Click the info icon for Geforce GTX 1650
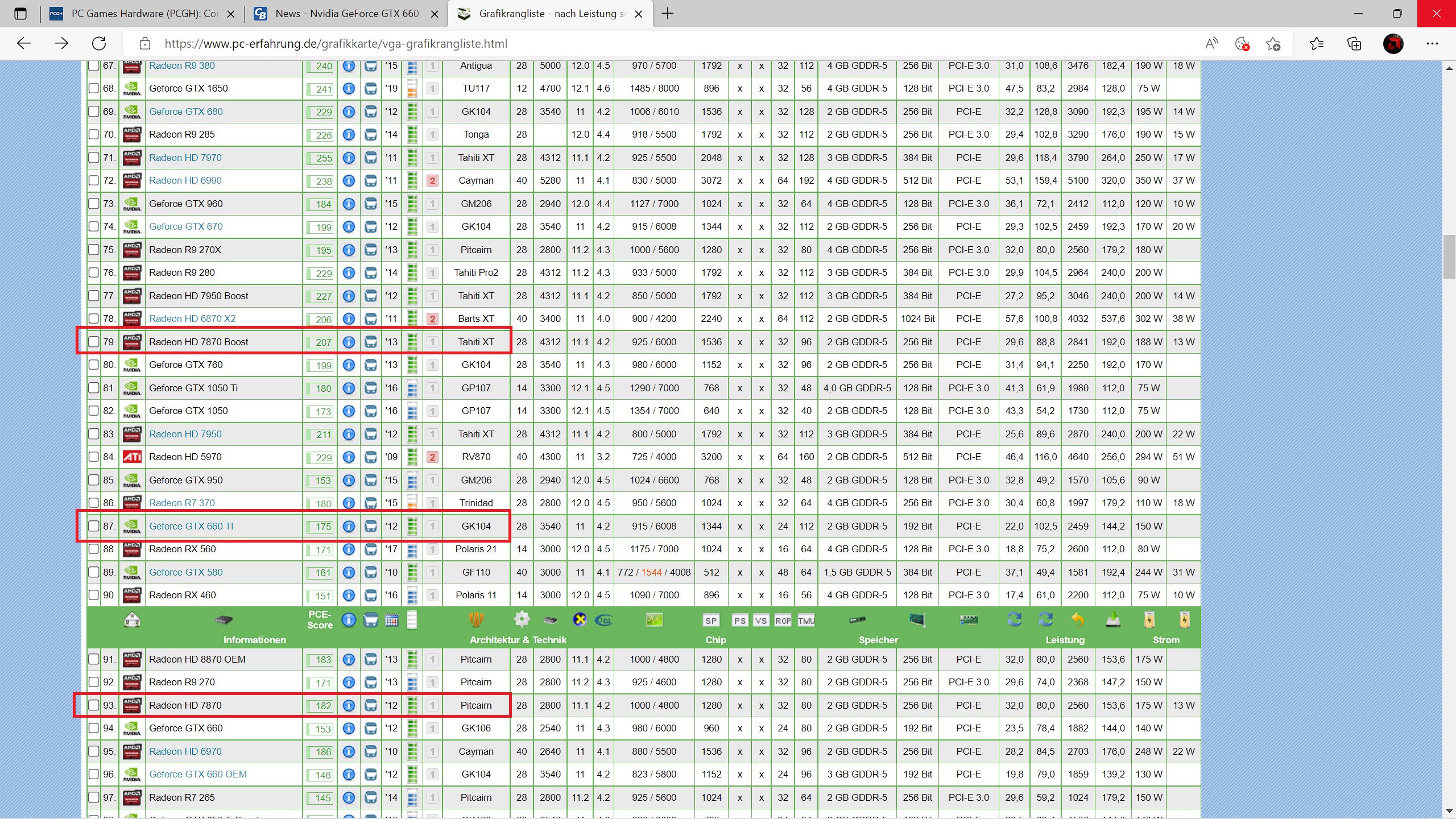 point(349,89)
